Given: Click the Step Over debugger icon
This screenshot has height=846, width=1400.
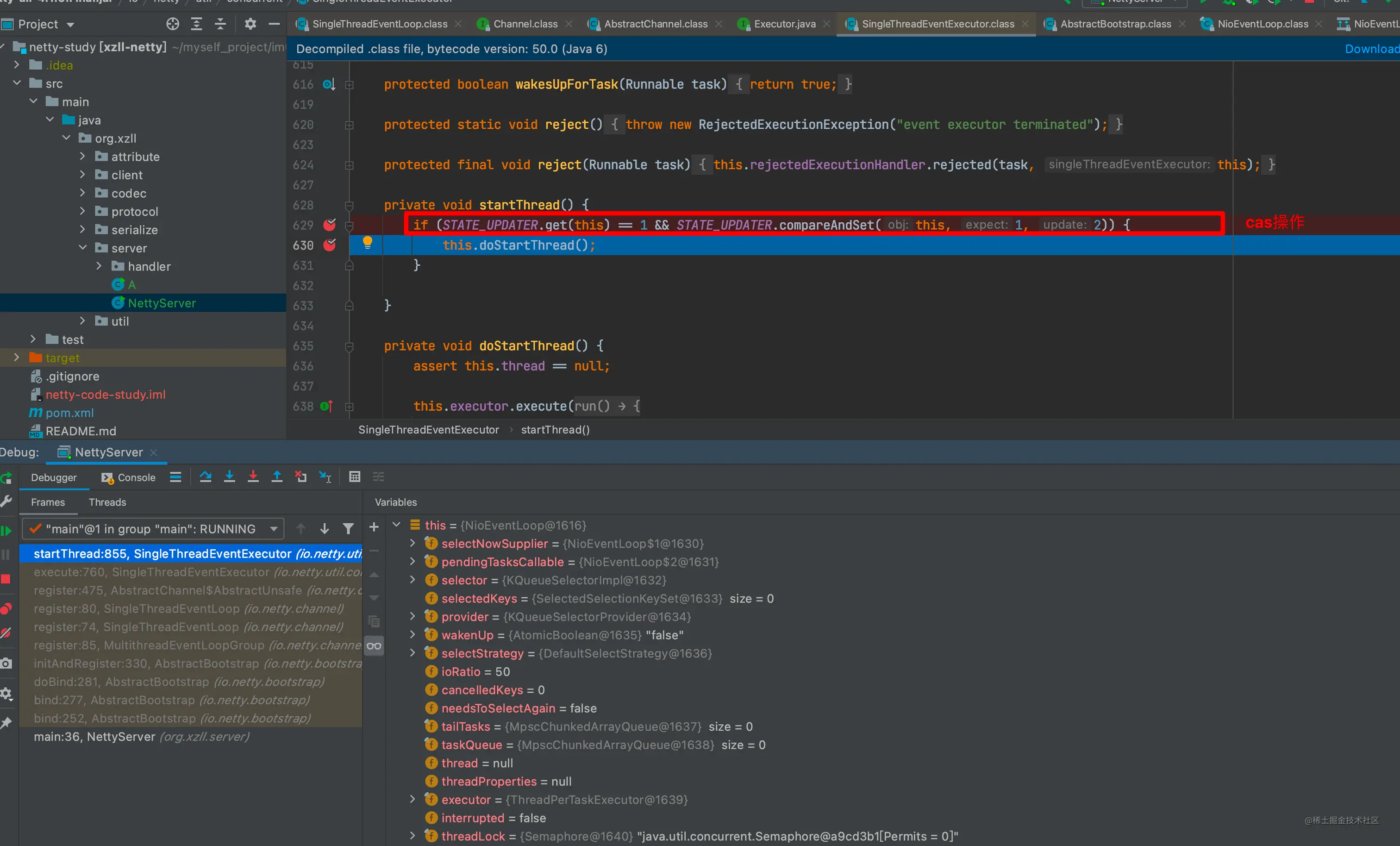Looking at the screenshot, I should coord(206,476).
